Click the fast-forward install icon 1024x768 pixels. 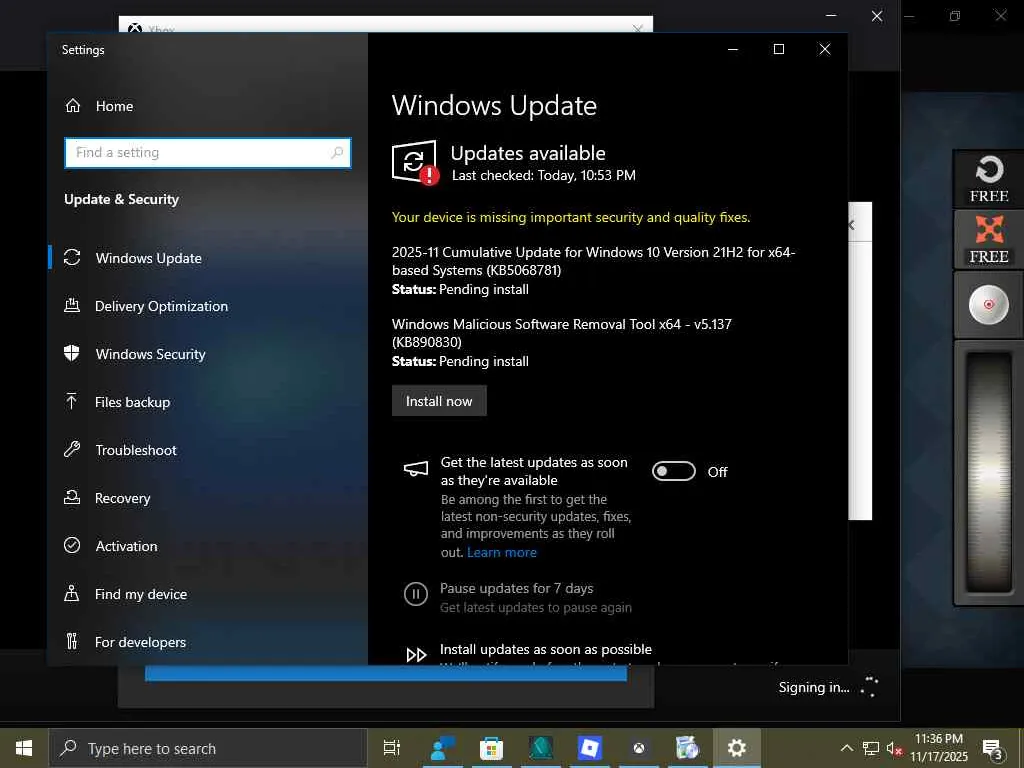pos(416,655)
